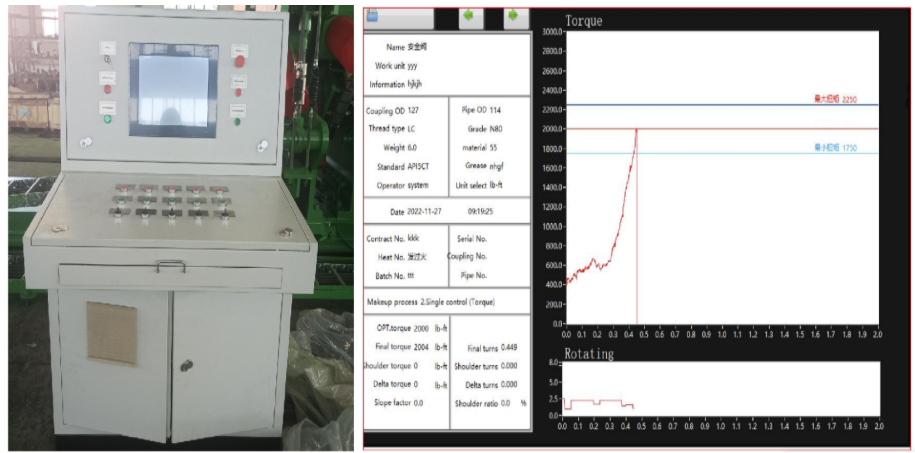This screenshot has width=915, height=453.
Task: Select Final torque value 2004
Action: coord(421,347)
